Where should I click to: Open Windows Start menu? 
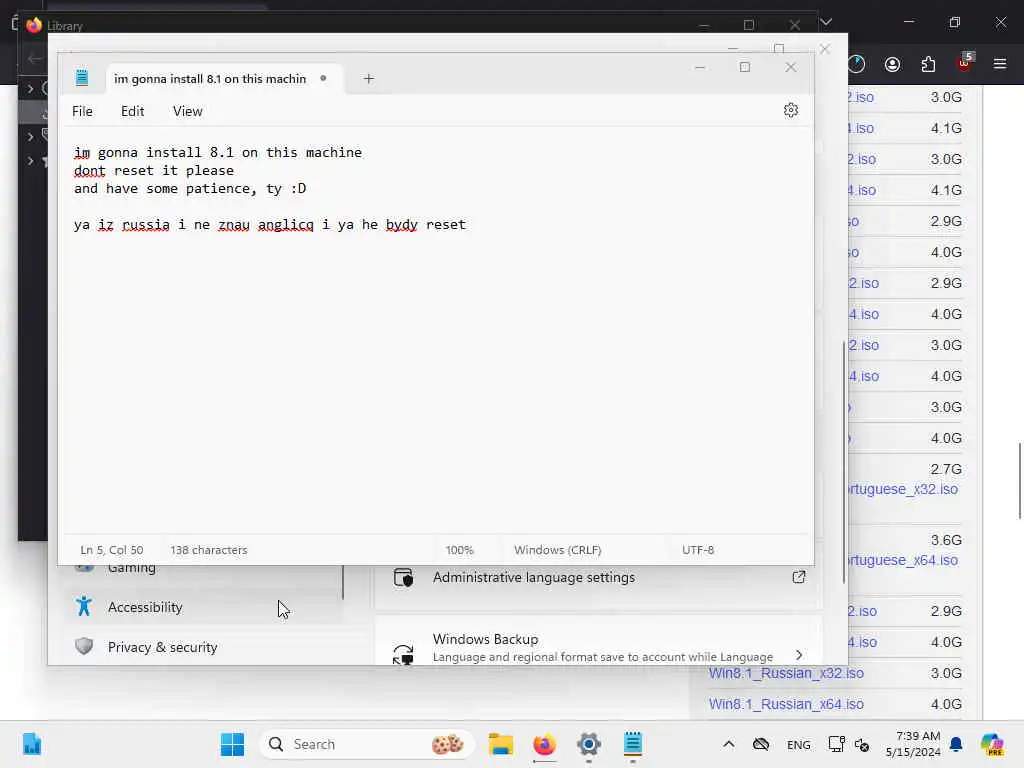(232, 744)
